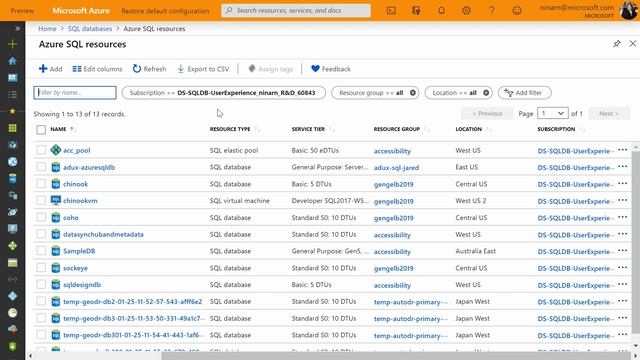
Task: Select all rows with the header checkbox
Action: click(x=41, y=130)
